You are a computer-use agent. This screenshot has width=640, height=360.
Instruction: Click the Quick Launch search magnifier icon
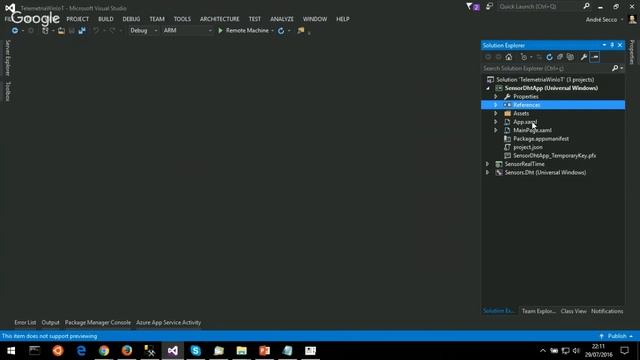pos(586,6)
